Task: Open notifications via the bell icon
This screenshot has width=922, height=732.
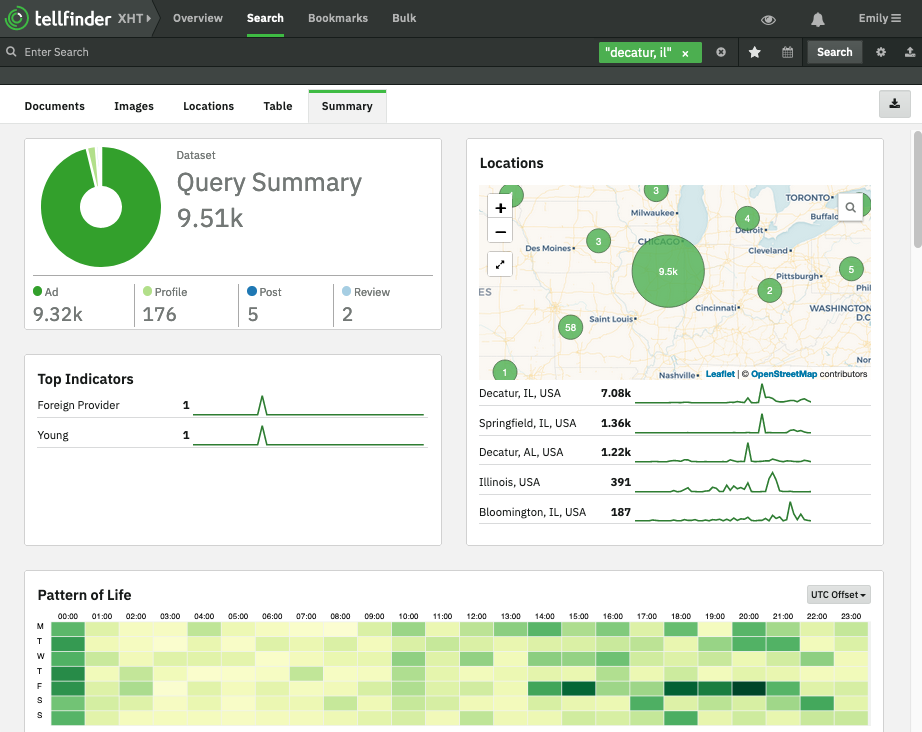Action: (817, 18)
